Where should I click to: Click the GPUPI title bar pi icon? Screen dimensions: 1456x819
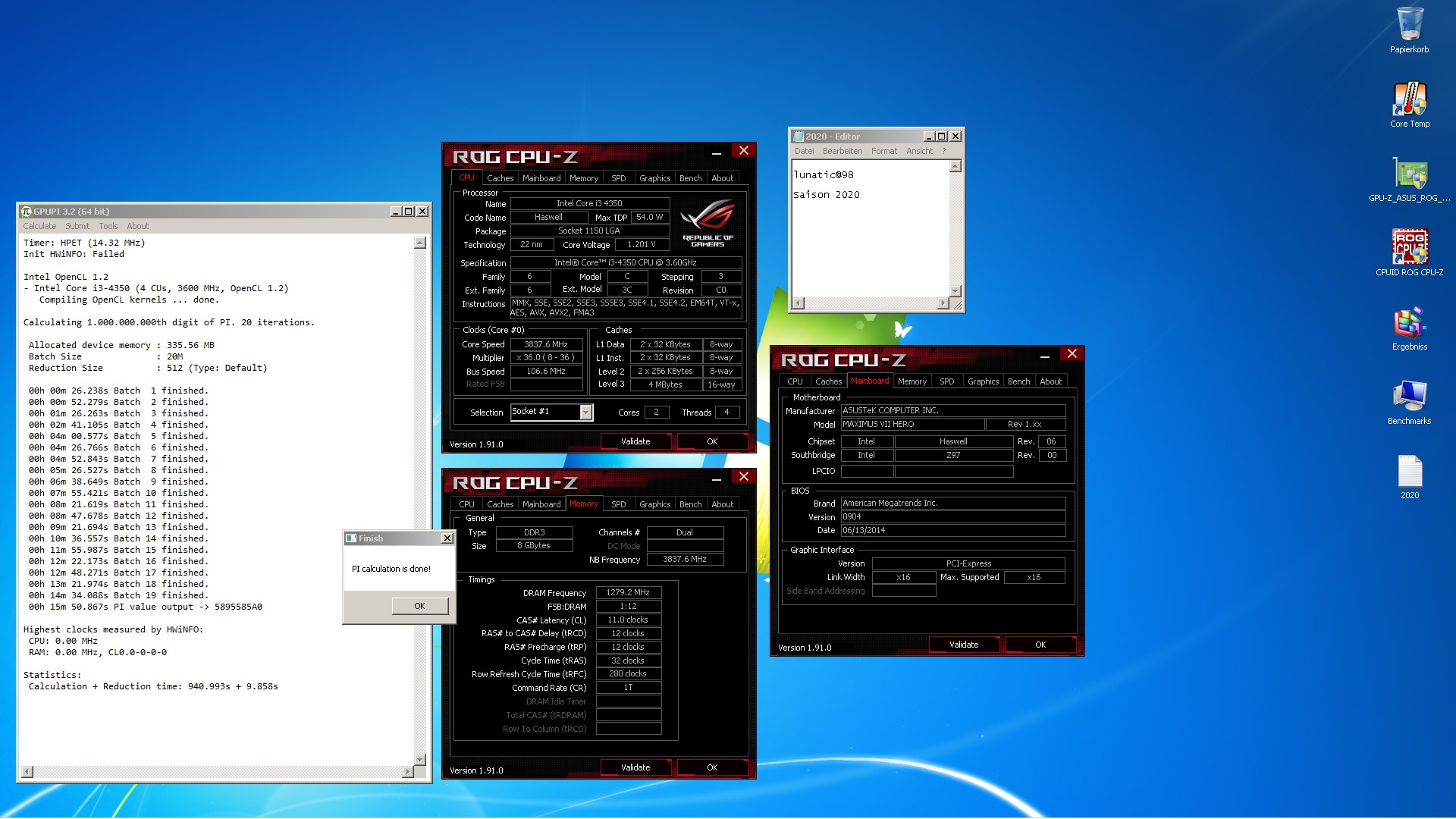(x=27, y=212)
